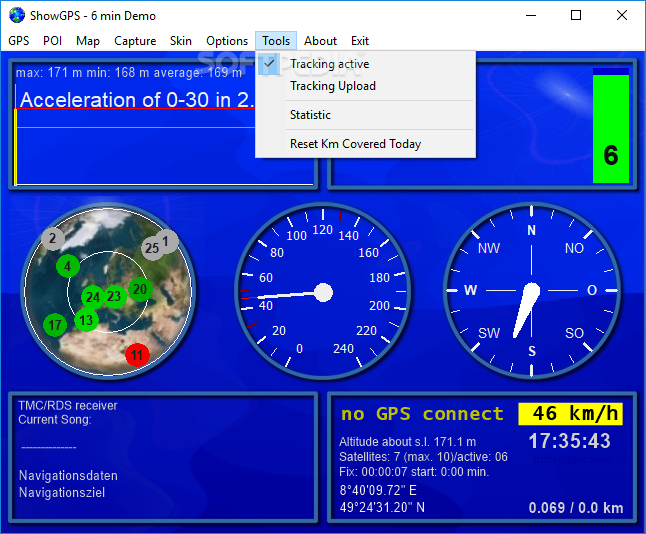Viewport: 646px width, 534px height.
Task: Click satellite marker 1
Action: 167,241
